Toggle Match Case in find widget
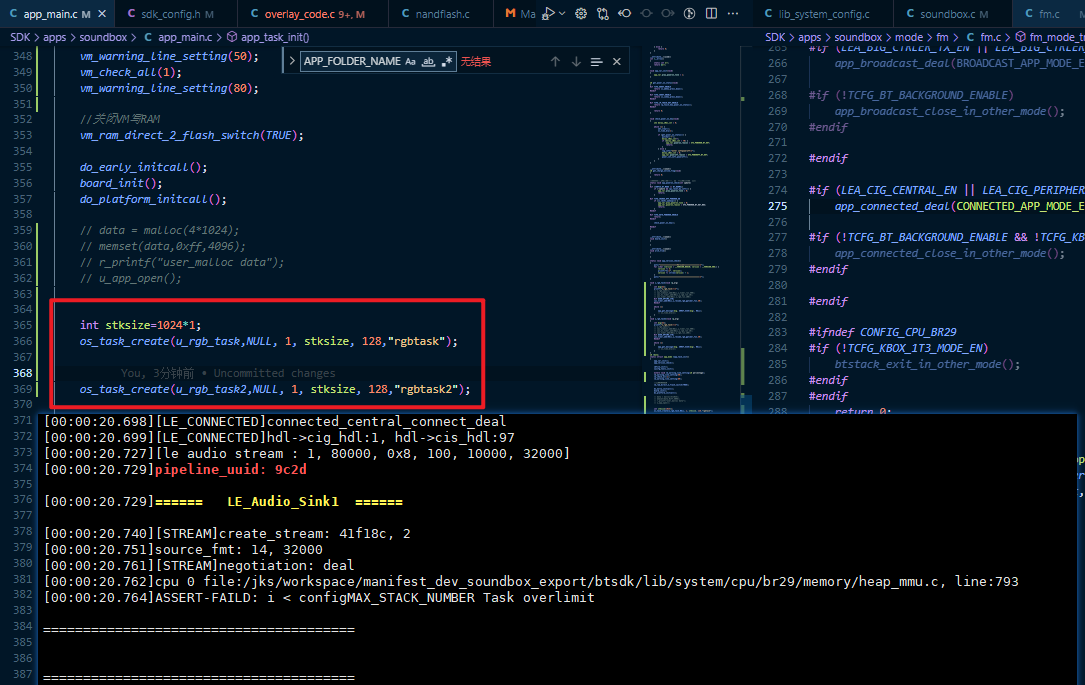This screenshot has height=685, width=1085. (410, 62)
